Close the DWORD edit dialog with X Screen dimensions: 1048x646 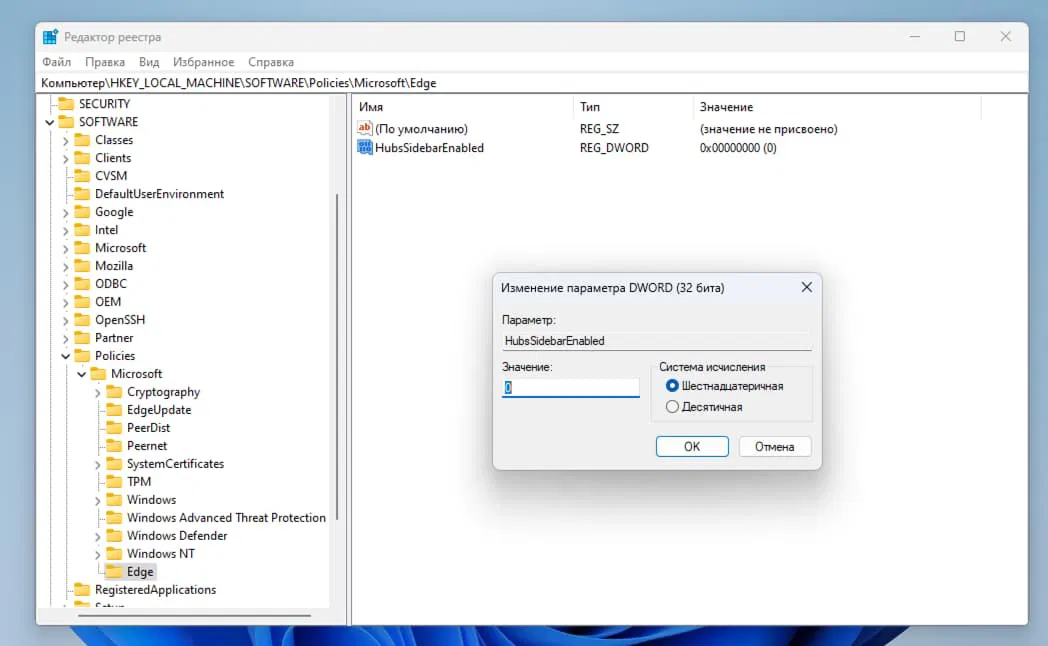[807, 287]
